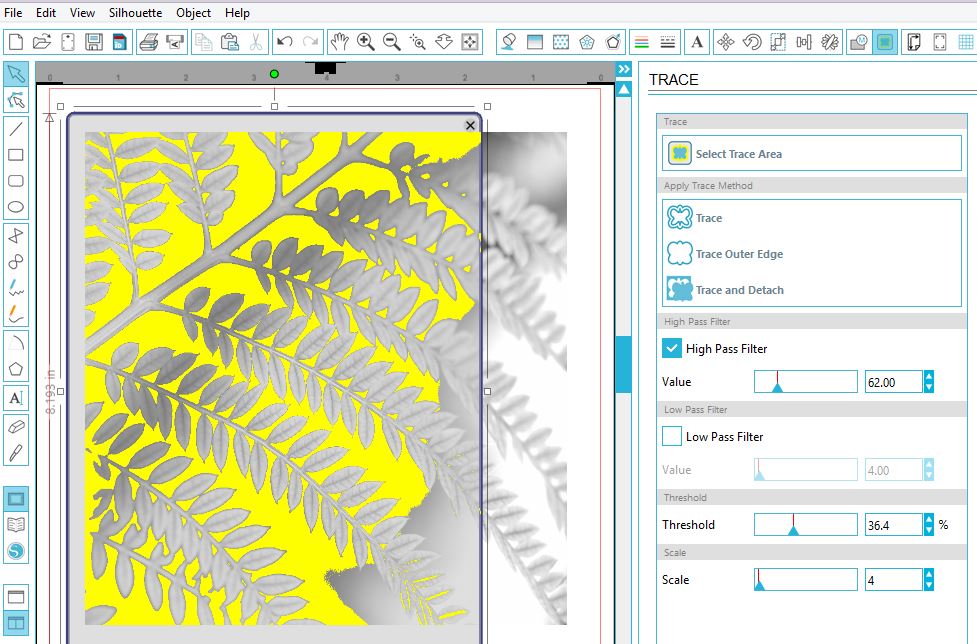Screen dimensions: 977x644
Task: Open the View menu
Action: 82,12
